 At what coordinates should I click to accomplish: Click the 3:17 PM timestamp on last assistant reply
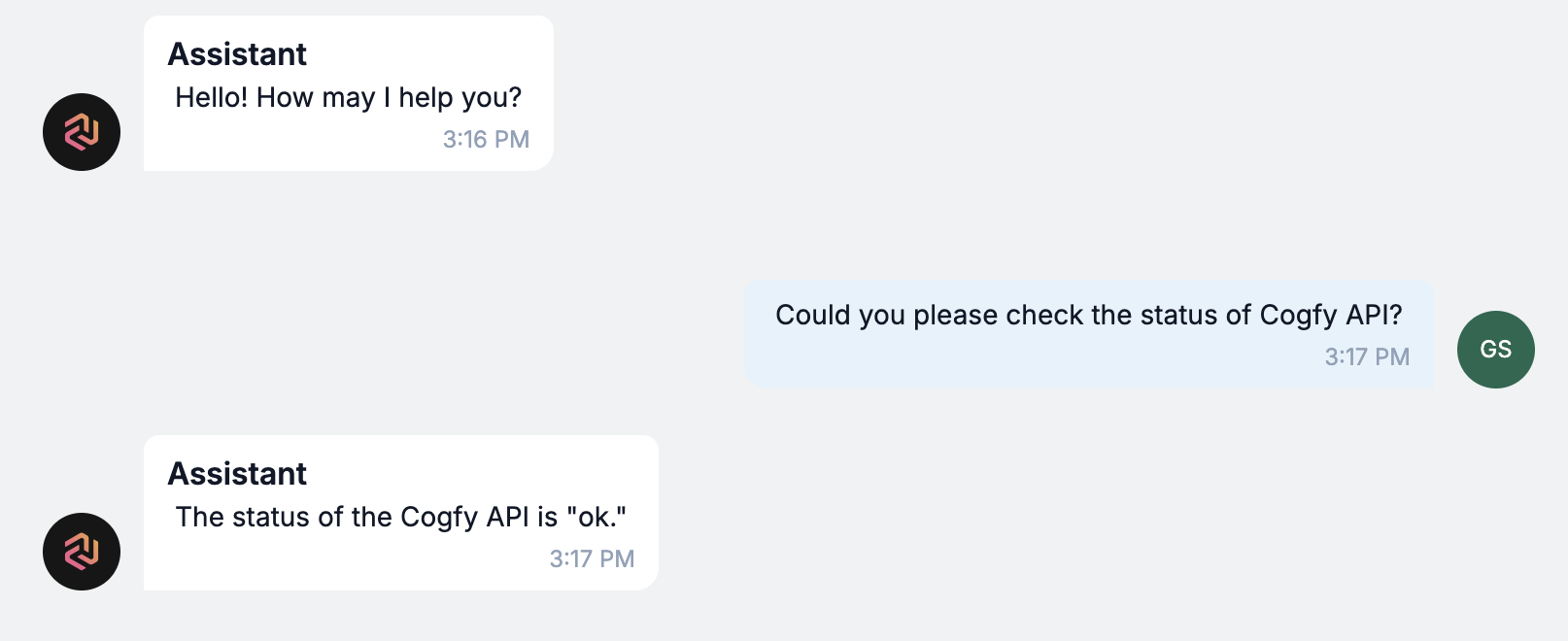(592, 559)
